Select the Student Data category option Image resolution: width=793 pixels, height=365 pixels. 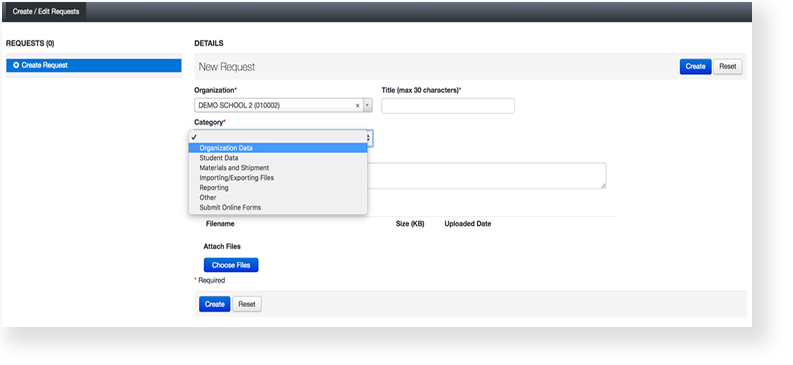click(278, 158)
